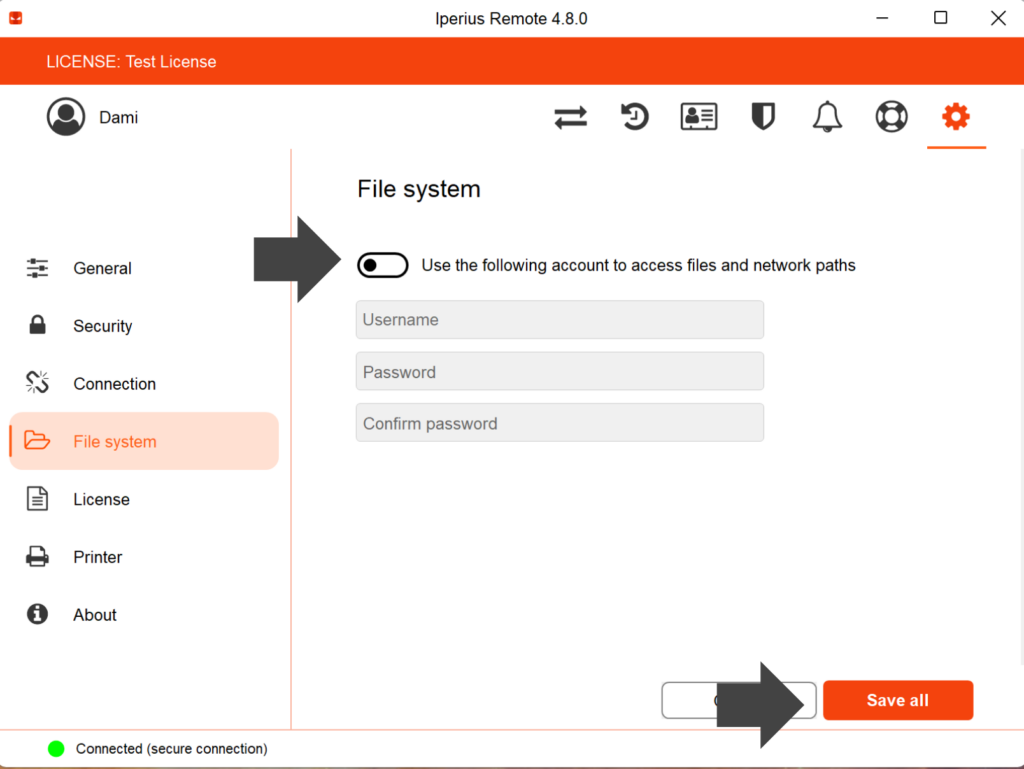The height and width of the screenshot is (769, 1024).
Task: Click the Confirm password input field
Action: click(560, 423)
